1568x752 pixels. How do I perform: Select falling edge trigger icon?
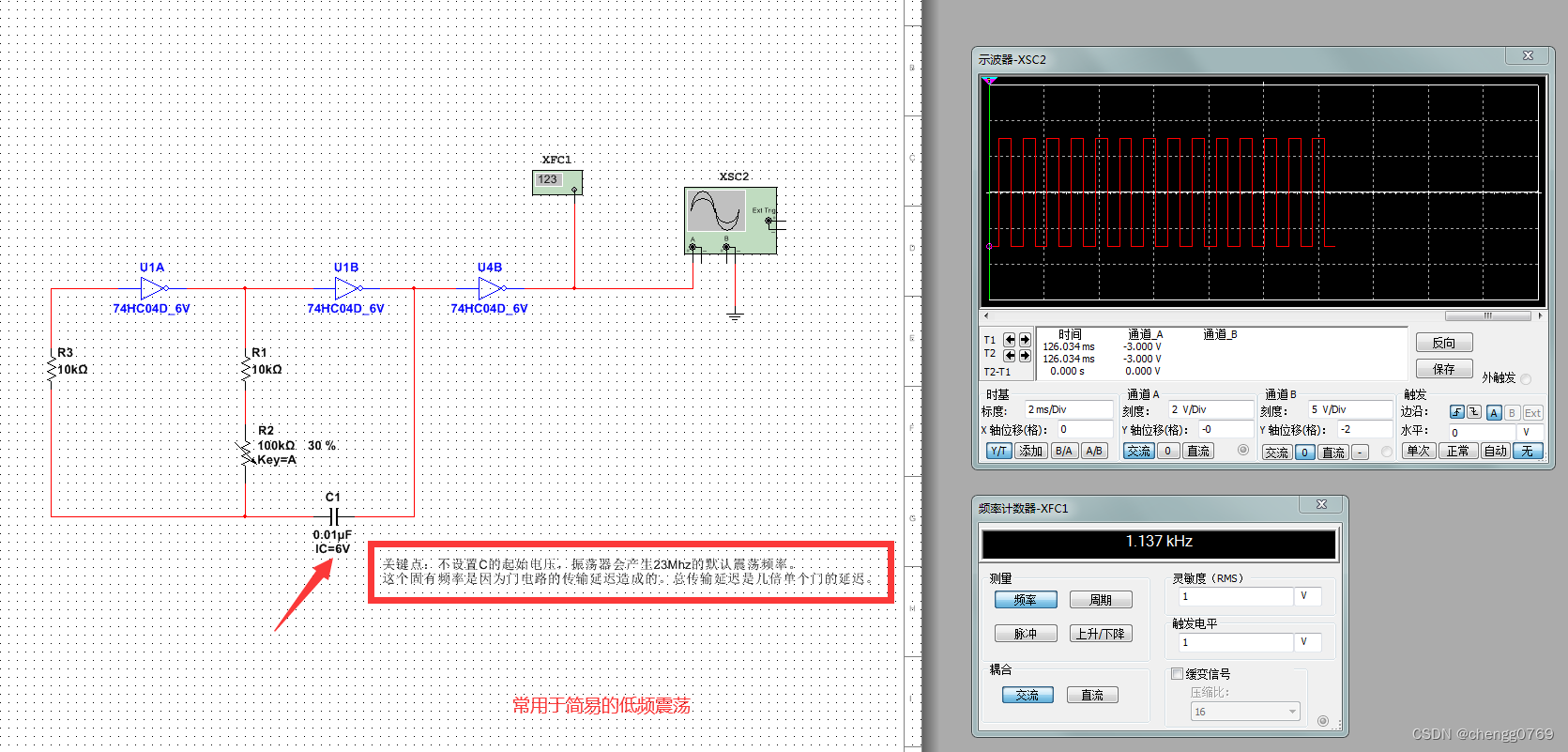tap(1474, 412)
